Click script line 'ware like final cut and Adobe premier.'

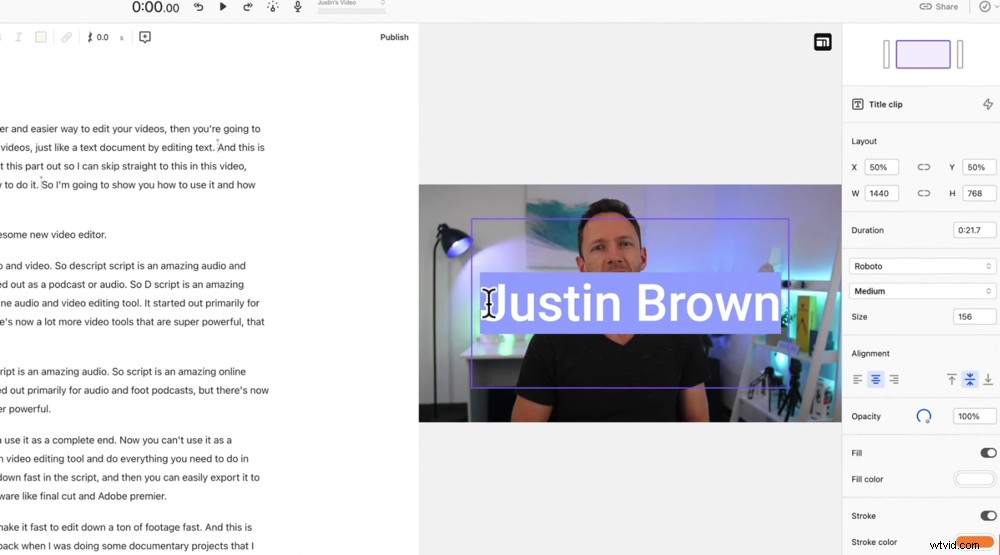click(84, 496)
